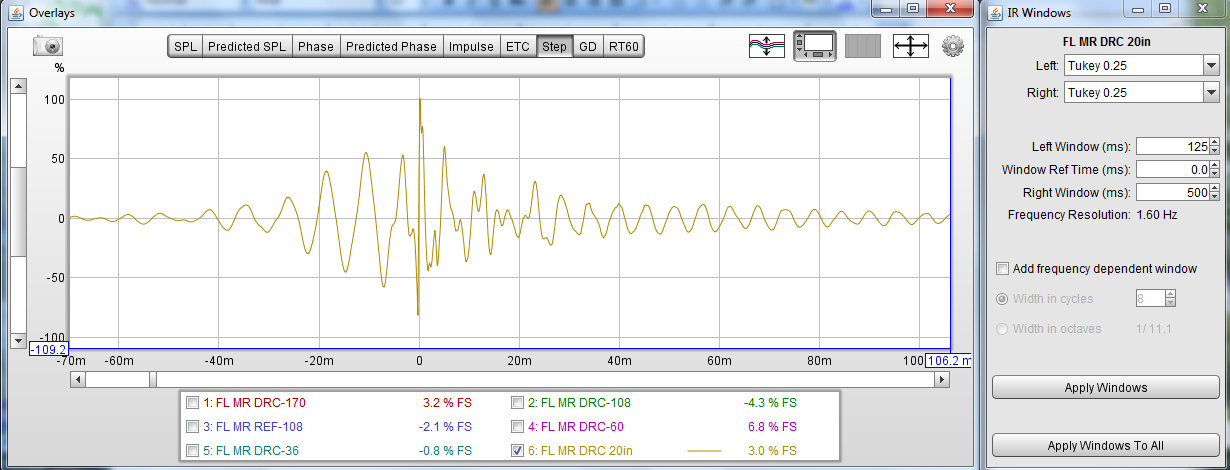Enable trace 4: FL MR DRC-60
The height and width of the screenshot is (470, 1230).
(x=517, y=427)
